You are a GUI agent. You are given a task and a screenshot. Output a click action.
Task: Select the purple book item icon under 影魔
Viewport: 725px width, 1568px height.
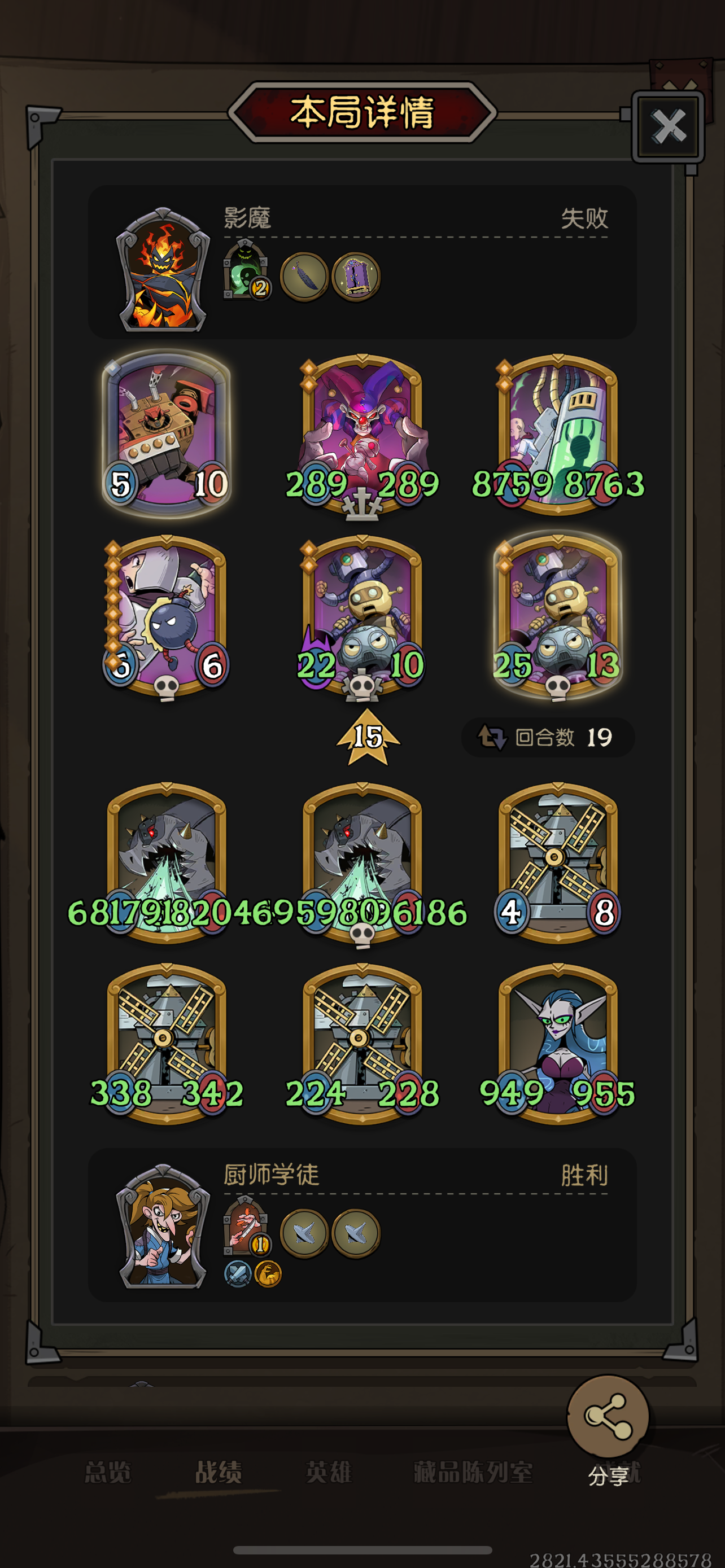point(356,277)
